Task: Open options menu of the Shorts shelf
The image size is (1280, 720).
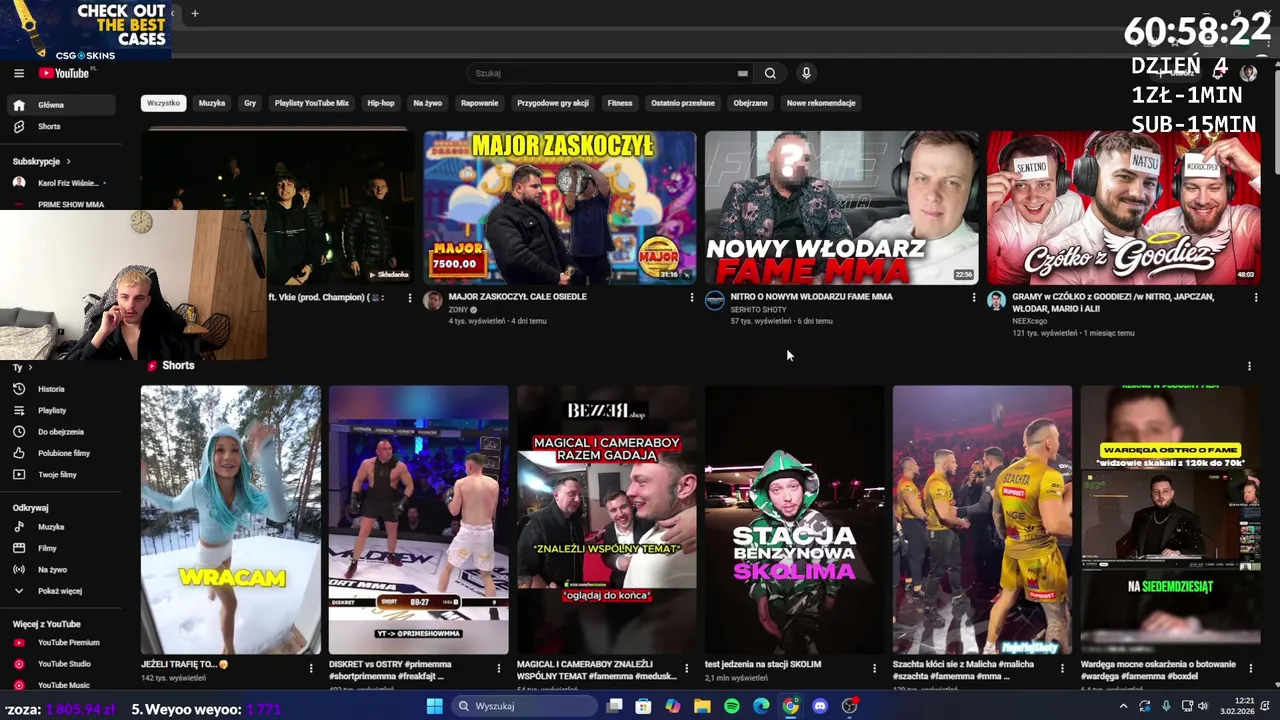Action: pos(1249,366)
